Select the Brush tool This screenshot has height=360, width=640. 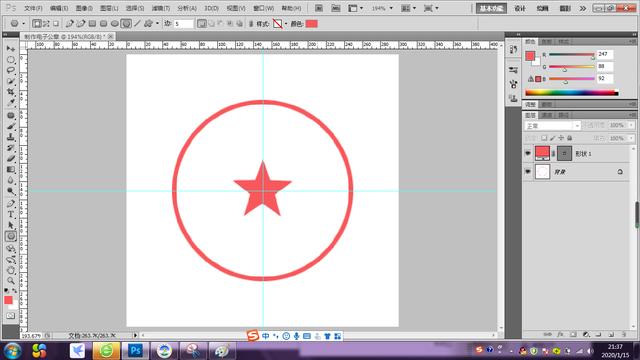coord(11,126)
